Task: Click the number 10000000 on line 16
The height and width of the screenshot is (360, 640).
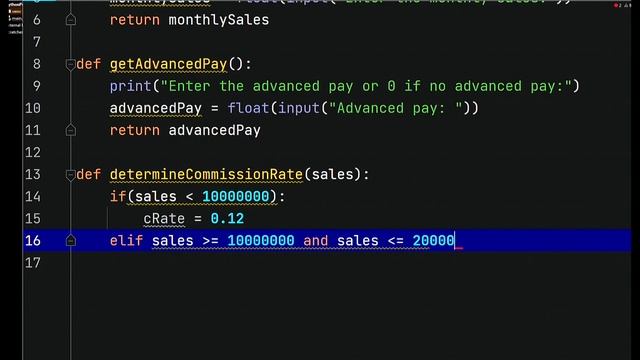Action: coord(261,241)
